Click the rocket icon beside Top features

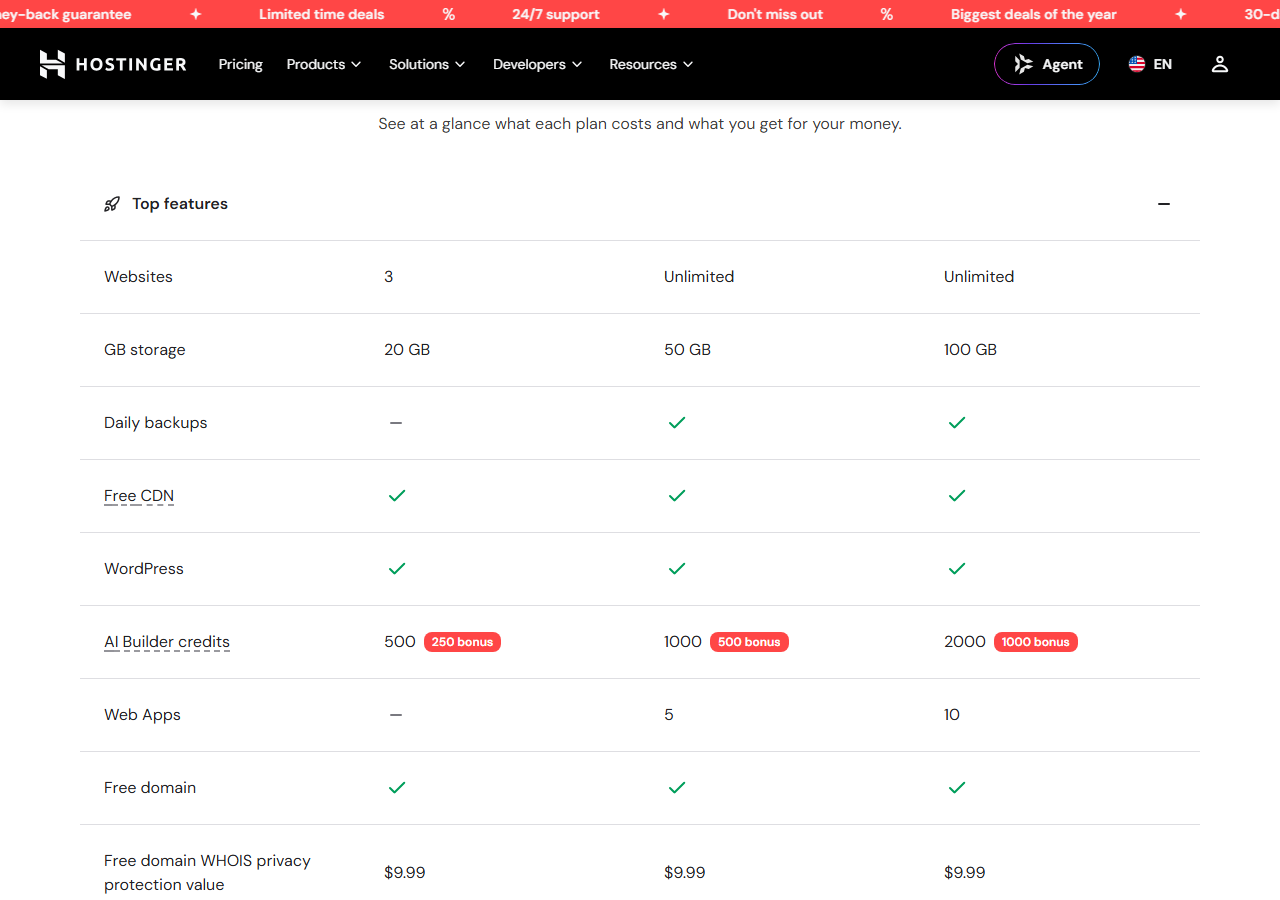(x=112, y=204)
